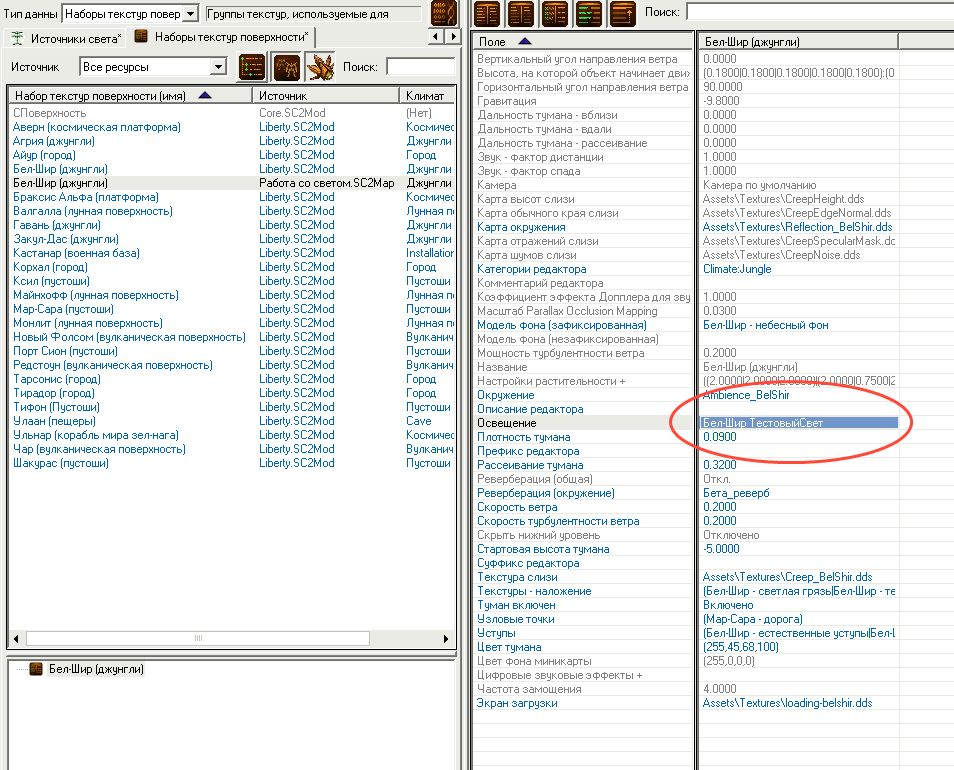954x770 pixels.
Task: Click the horizontal scrollbar thumb in list
Action: coord(198,638)
